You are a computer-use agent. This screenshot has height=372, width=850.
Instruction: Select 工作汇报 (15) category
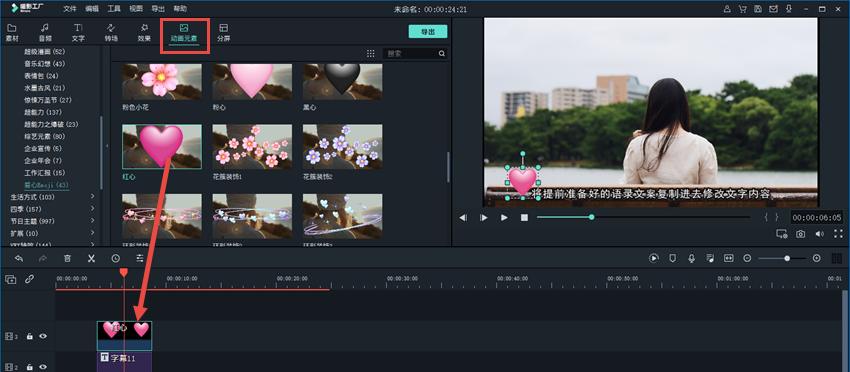click(44, 172)
